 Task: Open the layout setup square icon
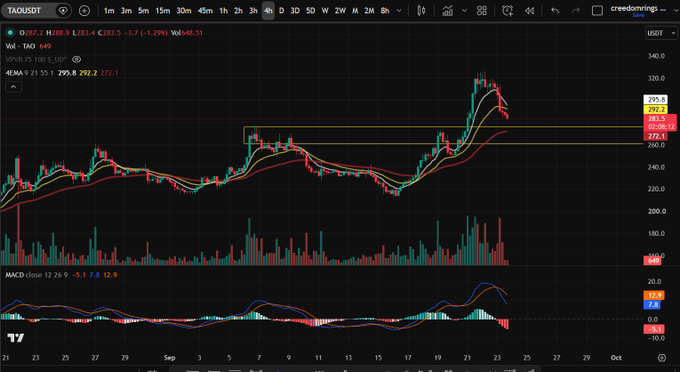(x=597, y=11)
